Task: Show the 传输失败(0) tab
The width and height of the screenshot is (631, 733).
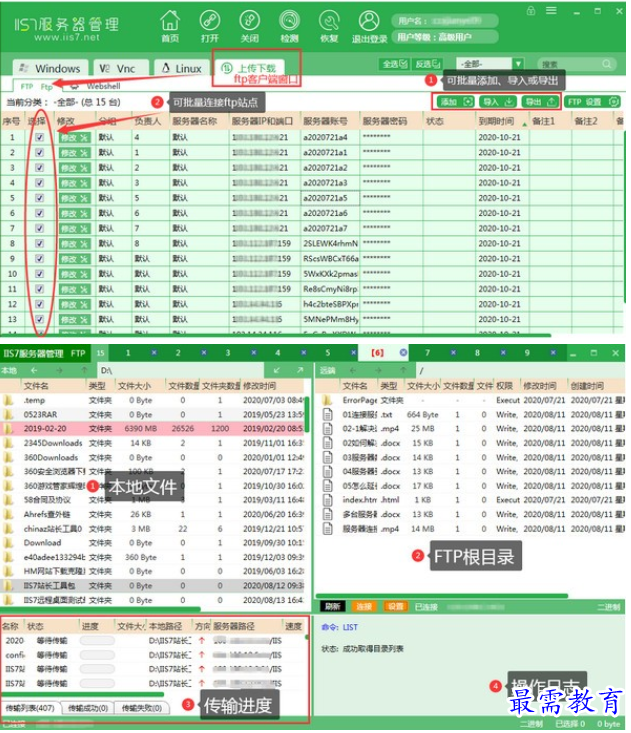Action: pyautogui.click(x=142, y=708)
